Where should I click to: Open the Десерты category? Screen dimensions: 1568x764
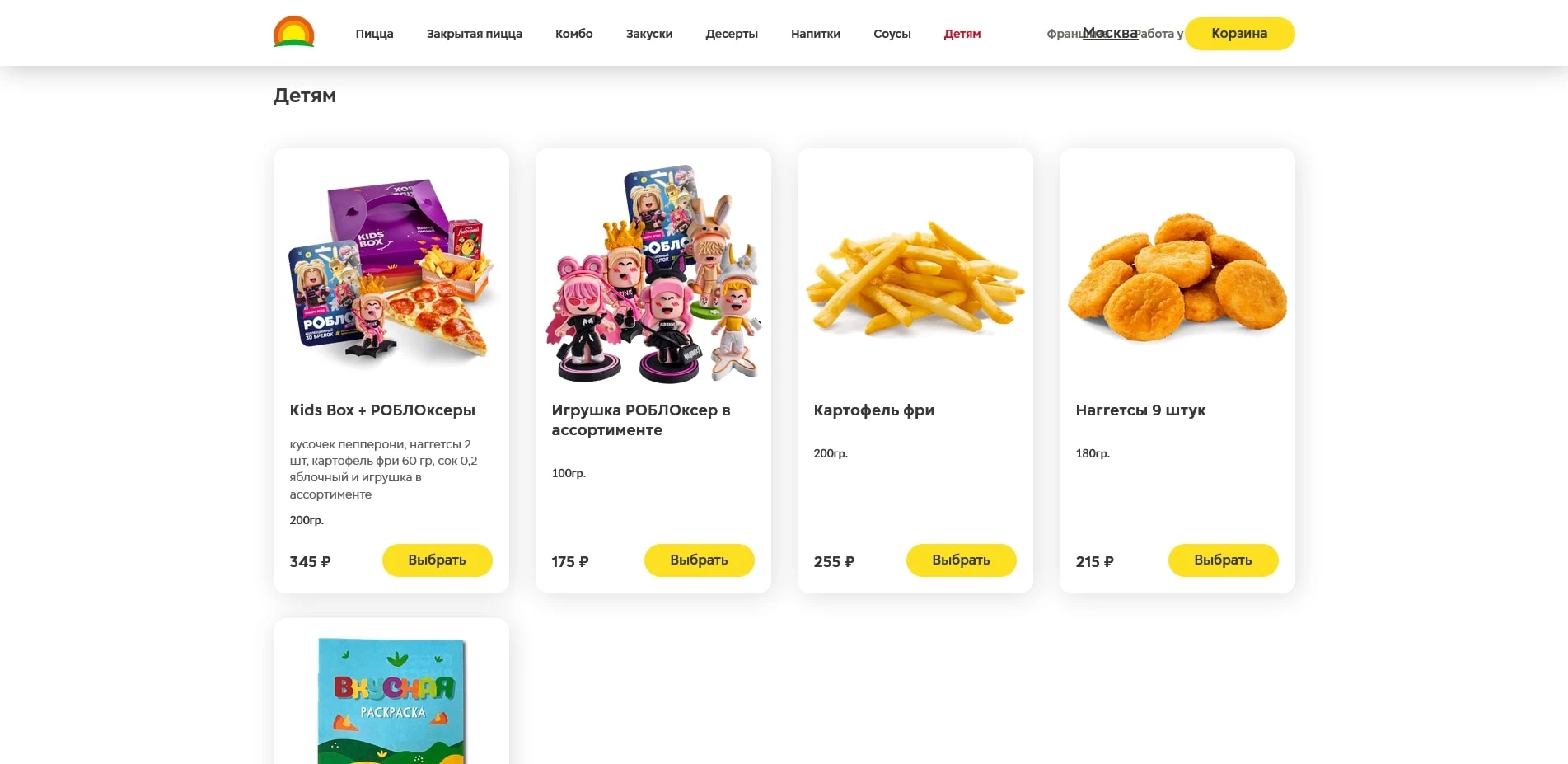(732, 34)
